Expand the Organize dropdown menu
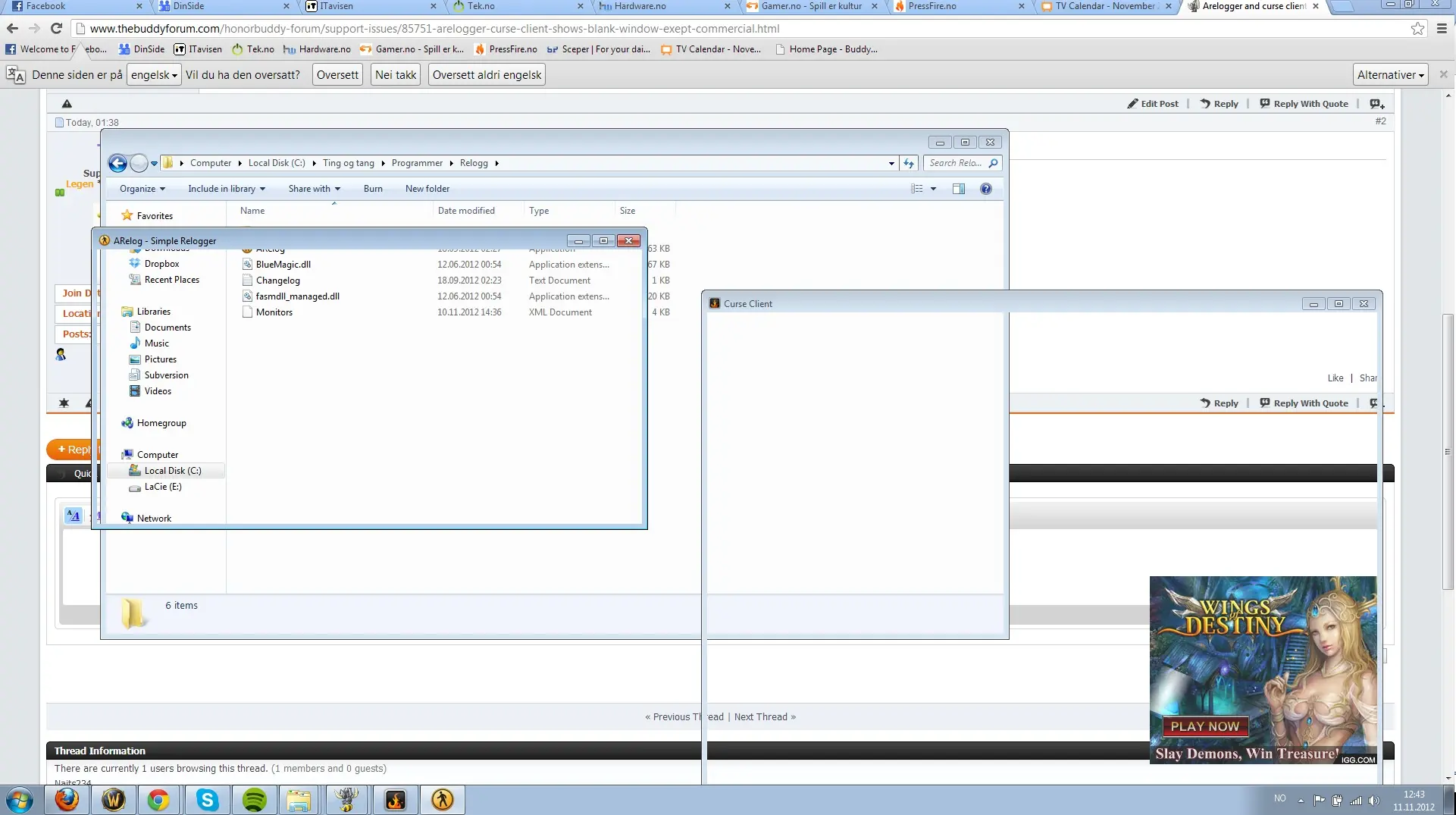Viewport: 1456px width, 815px height. pos(142,189)
